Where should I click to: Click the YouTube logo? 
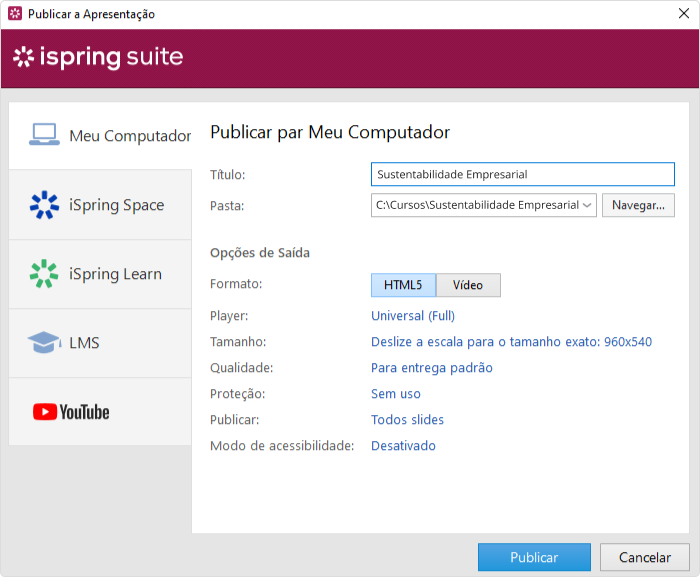(x=71, y=412)
